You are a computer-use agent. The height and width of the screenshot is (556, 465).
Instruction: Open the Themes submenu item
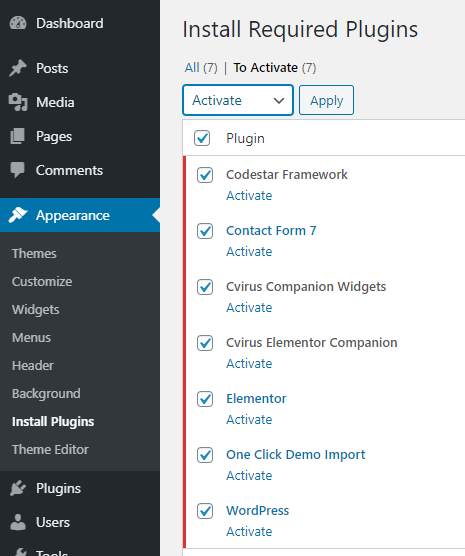tap(34, 254)
